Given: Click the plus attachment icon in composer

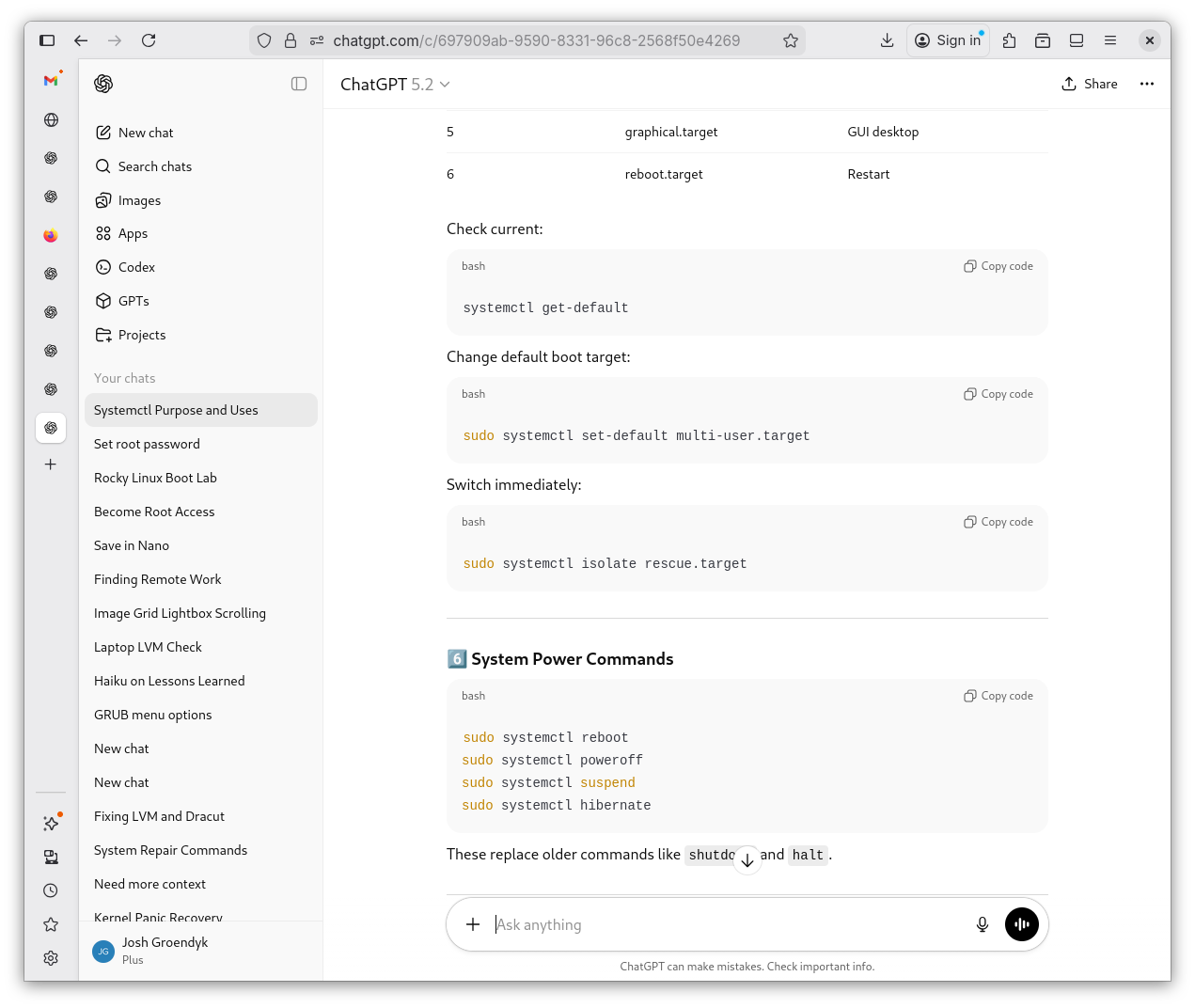Looking at the screenshot, I should [x=473, y=924].
